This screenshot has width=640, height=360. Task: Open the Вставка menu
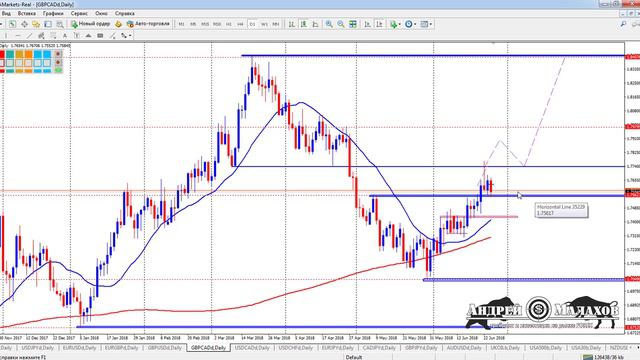tap(27, 13)
